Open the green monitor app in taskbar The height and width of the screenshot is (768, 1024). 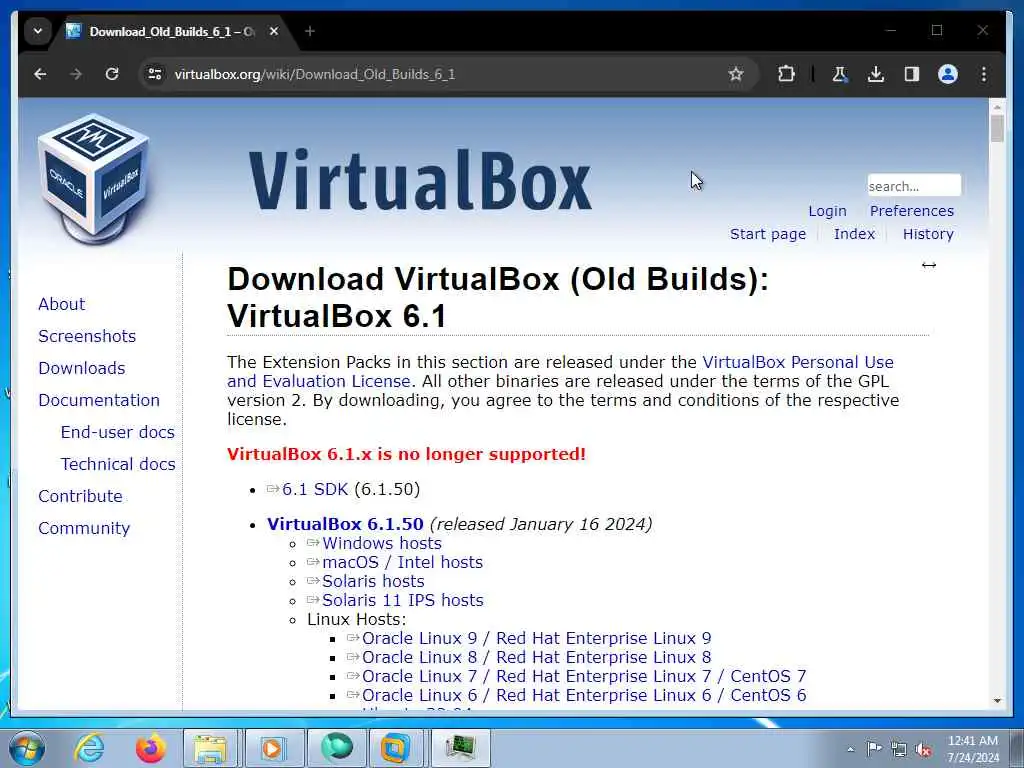pyautogui.click(x=460, y=748)
